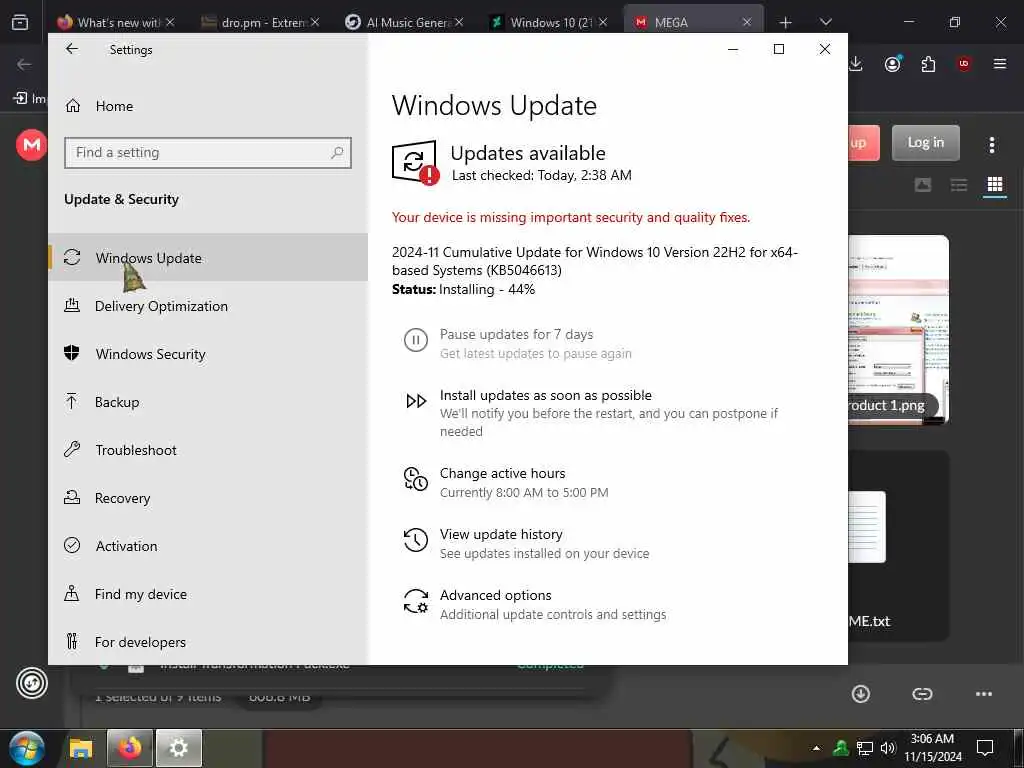Open the Firefox account icon
Viewport: 1024px width, 768px height.
pos(893,63)
